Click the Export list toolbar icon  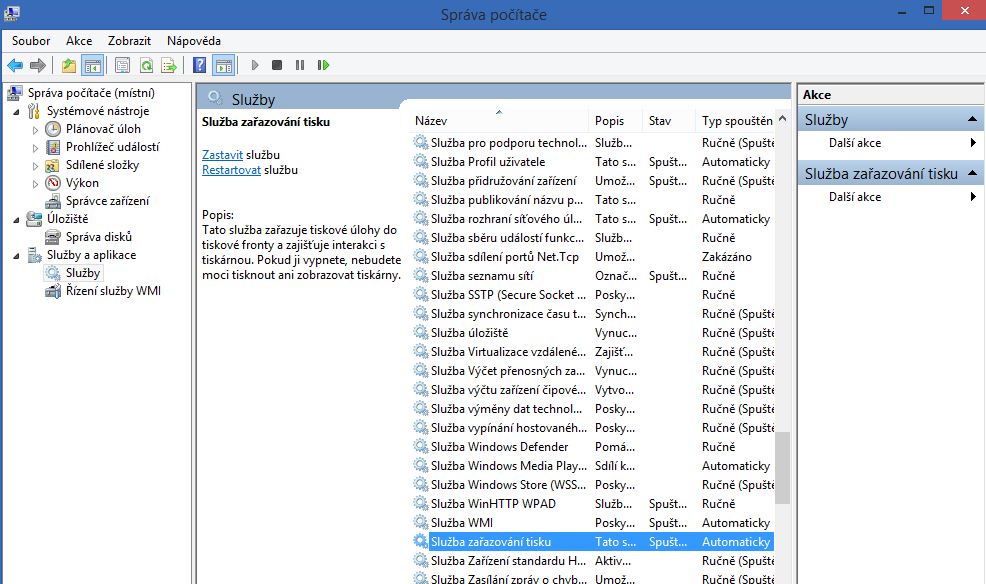click(169, 65)
